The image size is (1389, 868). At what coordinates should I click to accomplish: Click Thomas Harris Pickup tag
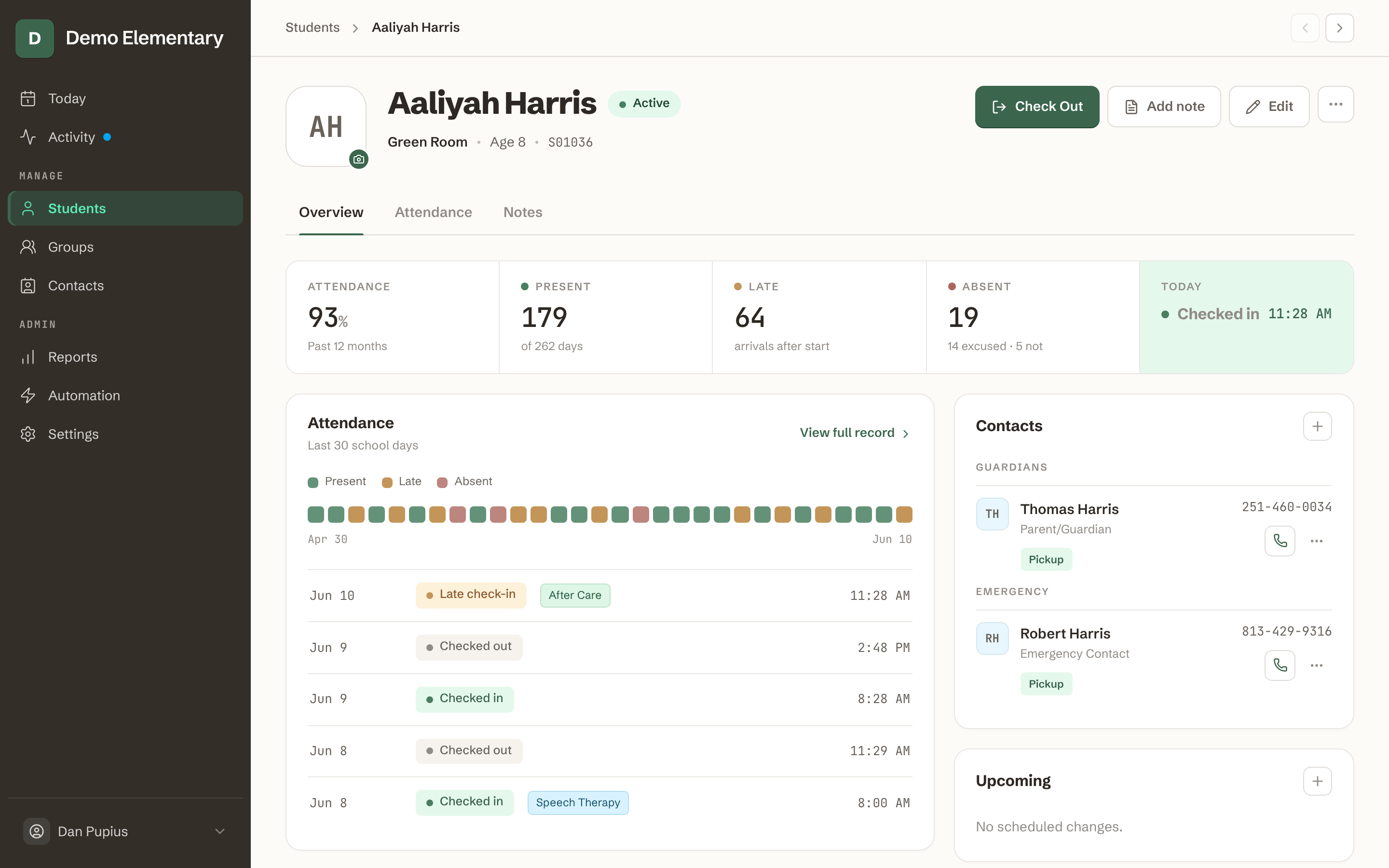1046,560
